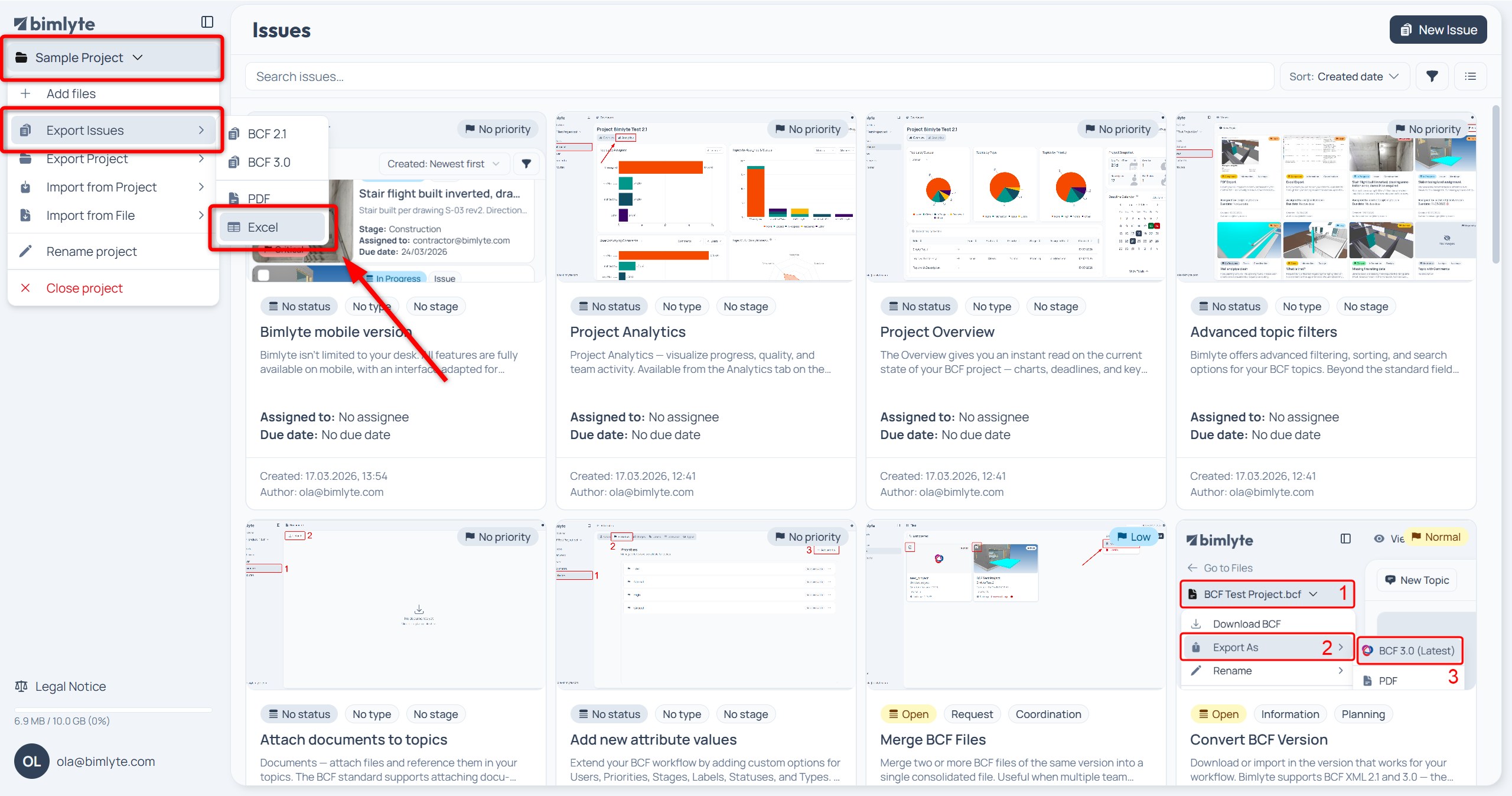
Task: Click the 6.9 MB / 10.0 GB storage text
Action: [x=62, y=720]
